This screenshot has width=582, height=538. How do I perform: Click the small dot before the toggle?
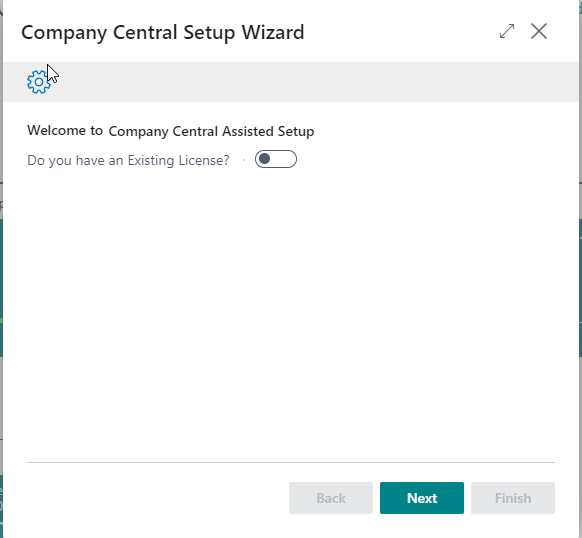[244, 160]
